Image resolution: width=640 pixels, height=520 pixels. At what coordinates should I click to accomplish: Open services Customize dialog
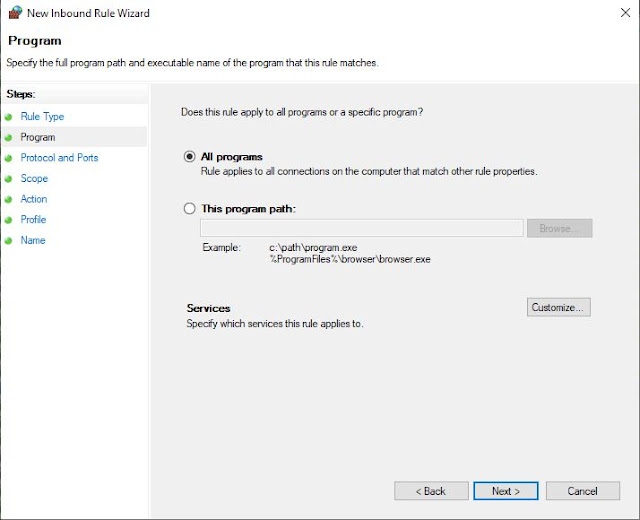tap(559, 307)
